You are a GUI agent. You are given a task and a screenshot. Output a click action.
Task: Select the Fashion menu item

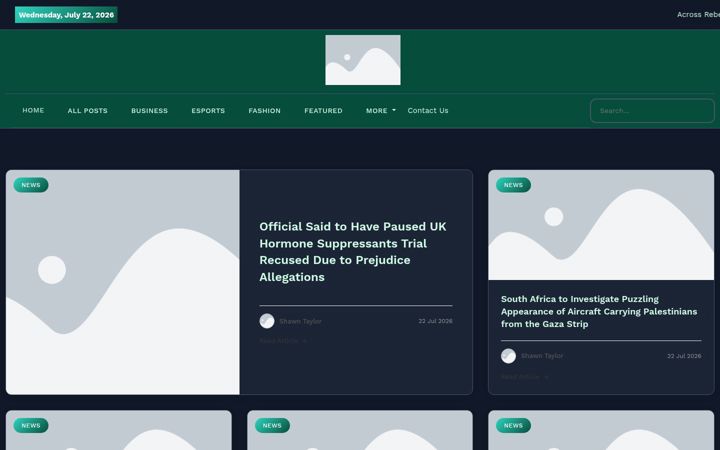[x=264, y=111]
